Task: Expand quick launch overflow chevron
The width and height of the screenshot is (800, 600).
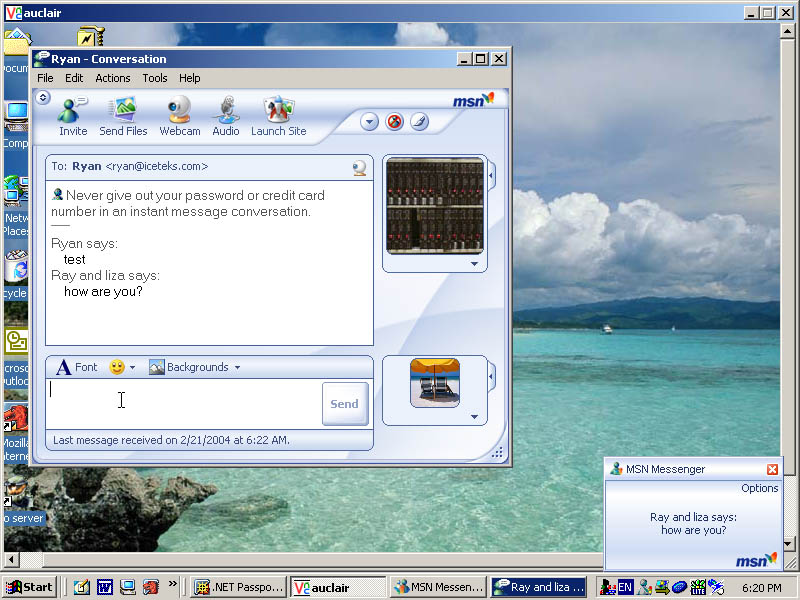Action: click(x=172, y=583)
